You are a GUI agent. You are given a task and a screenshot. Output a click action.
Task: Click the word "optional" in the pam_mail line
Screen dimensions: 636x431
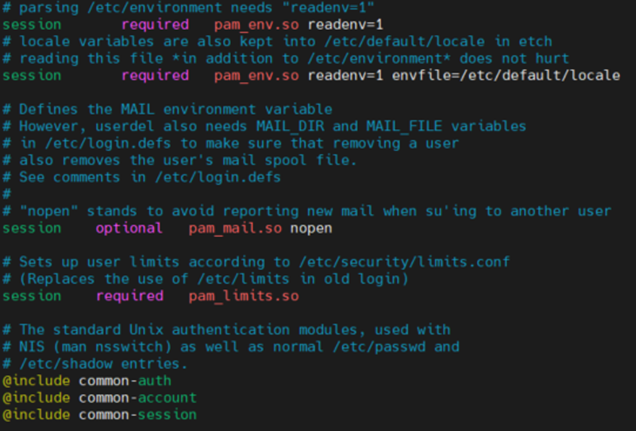pos(128,228)
